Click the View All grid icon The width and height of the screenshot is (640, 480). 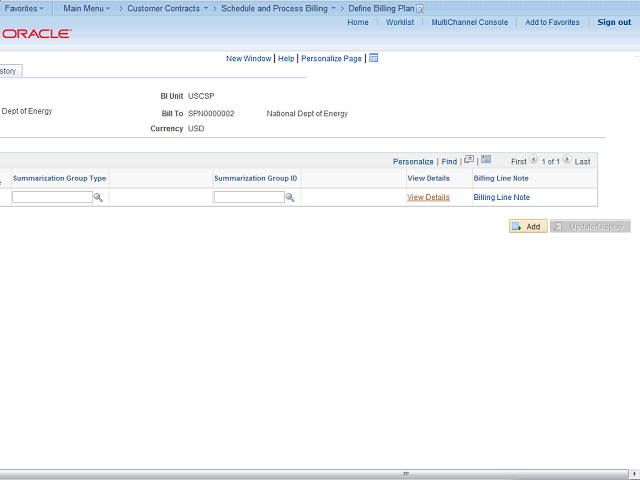469,159
